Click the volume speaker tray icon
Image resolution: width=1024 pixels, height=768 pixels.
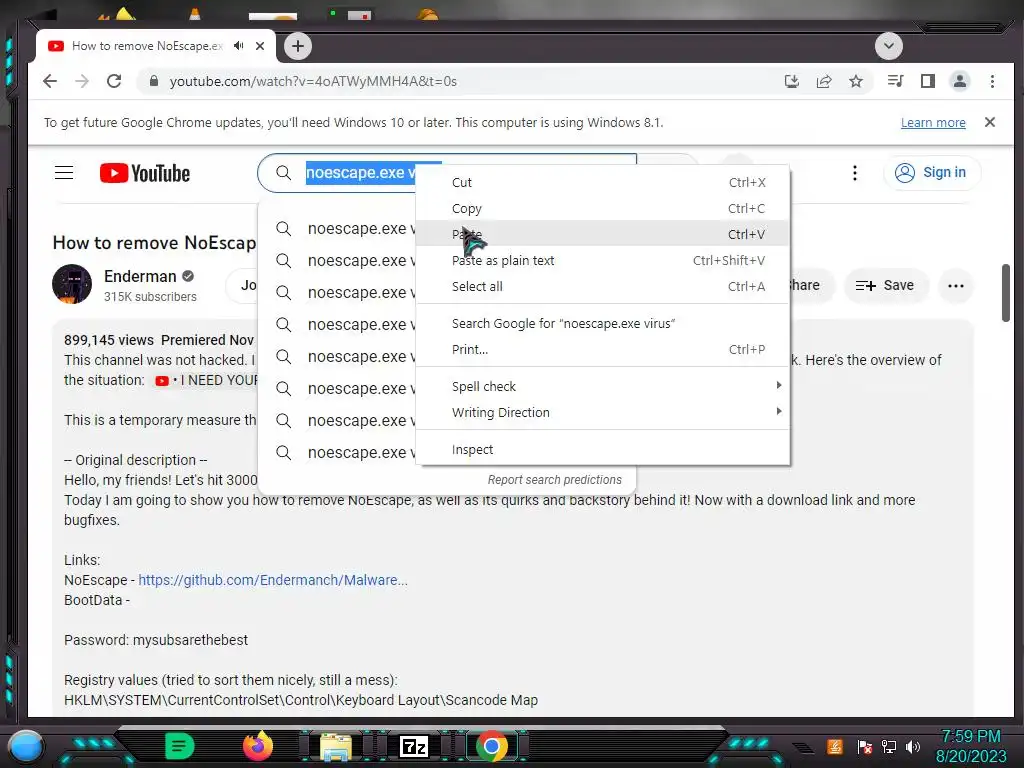tap(913, 746)
